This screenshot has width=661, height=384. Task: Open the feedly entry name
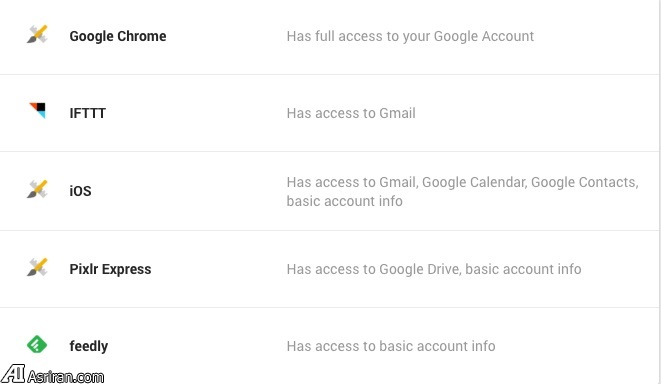(89, 346)
